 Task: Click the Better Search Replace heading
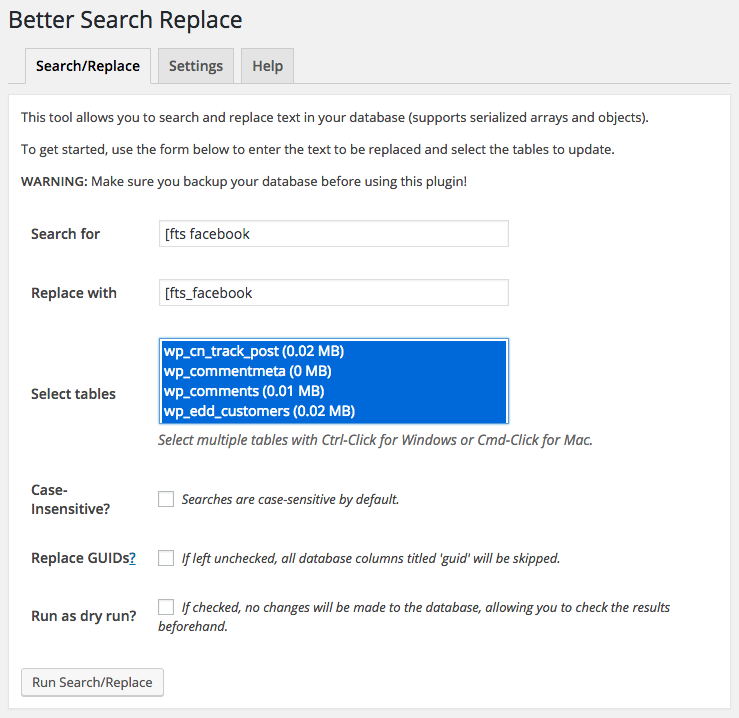pos(125,20)
